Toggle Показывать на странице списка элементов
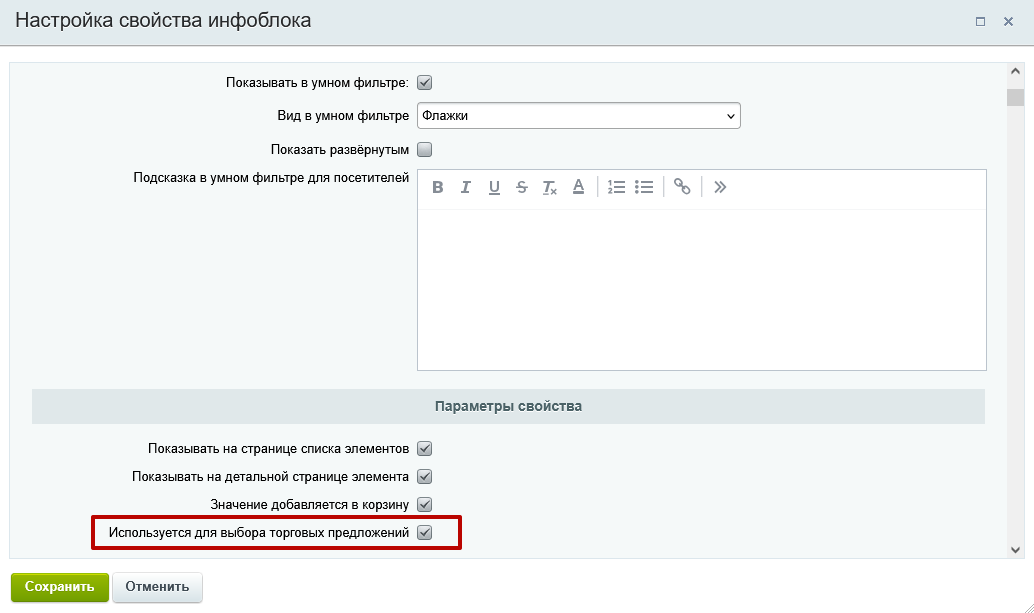The image size is (1034, 613). click(424, 448)
